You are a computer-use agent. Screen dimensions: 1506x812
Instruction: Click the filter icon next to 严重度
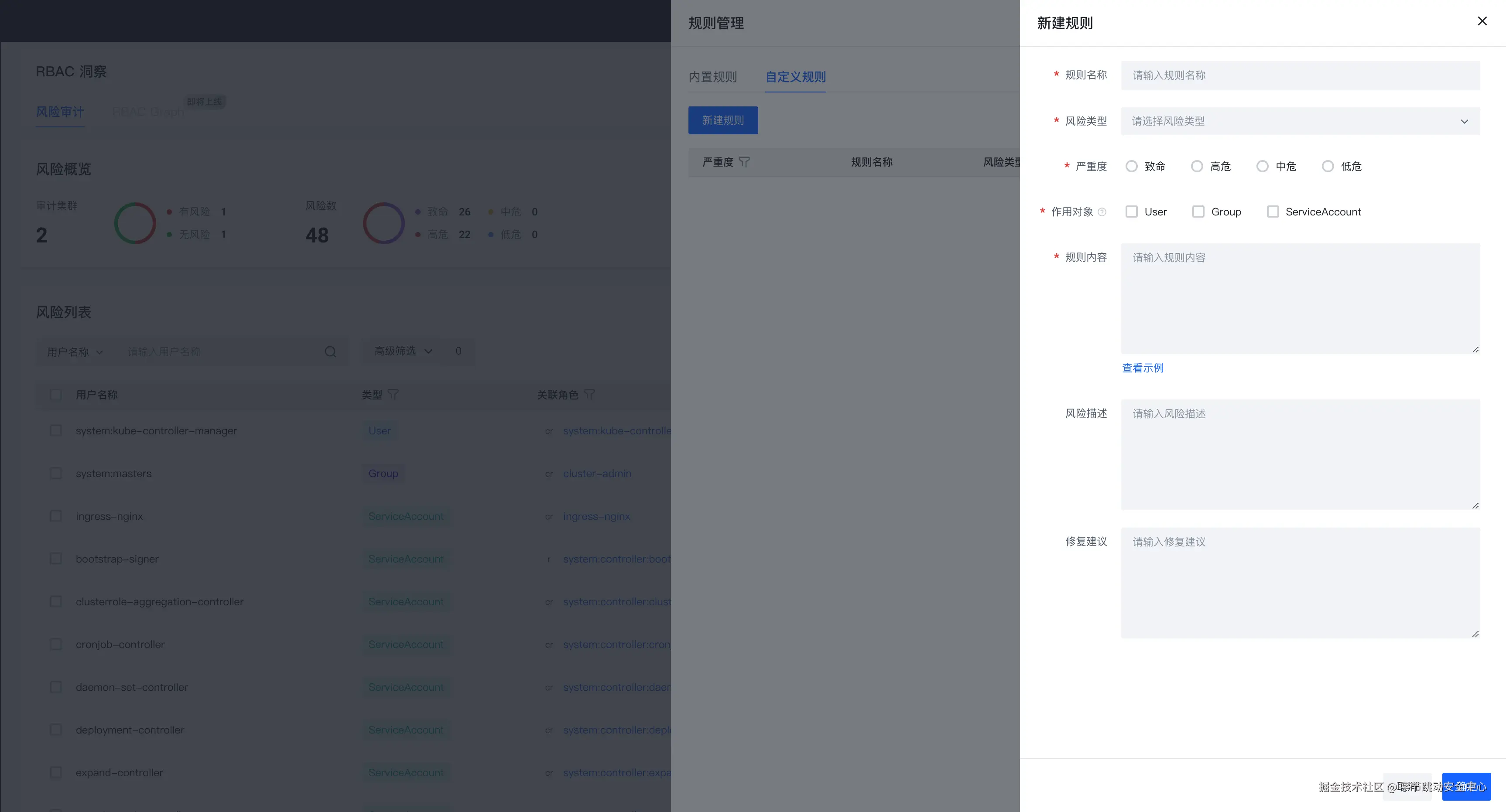pyautogui.click(x=744, y=162)
